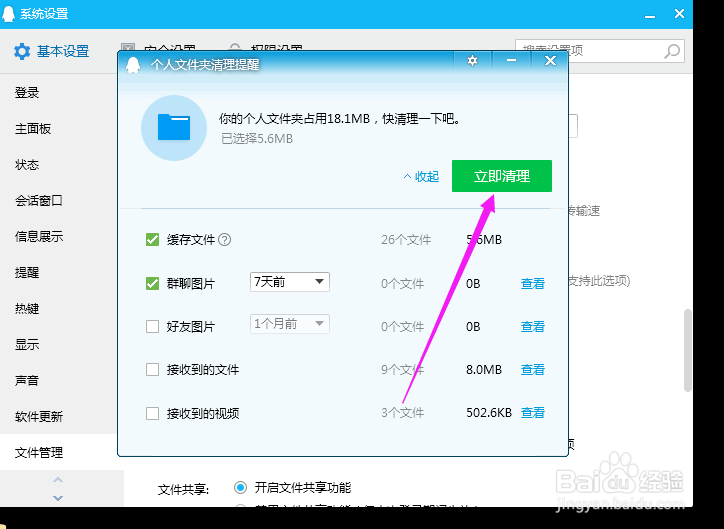Open the cleanup dialog settings gear
Viewport: 724px width, 529px height.
click(x=472, y=60)
